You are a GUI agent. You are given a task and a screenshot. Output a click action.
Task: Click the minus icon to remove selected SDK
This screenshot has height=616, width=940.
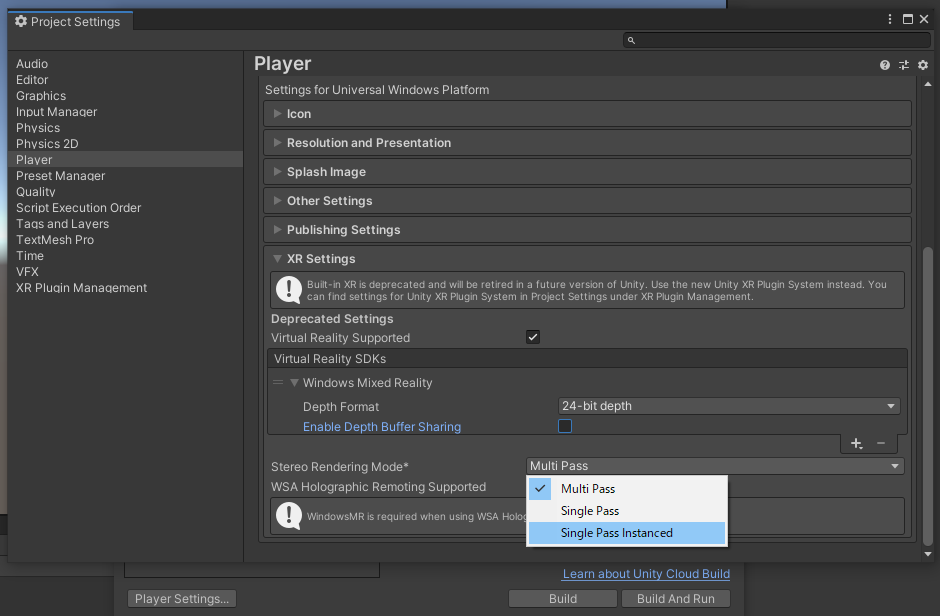click(x=881, y=442)
